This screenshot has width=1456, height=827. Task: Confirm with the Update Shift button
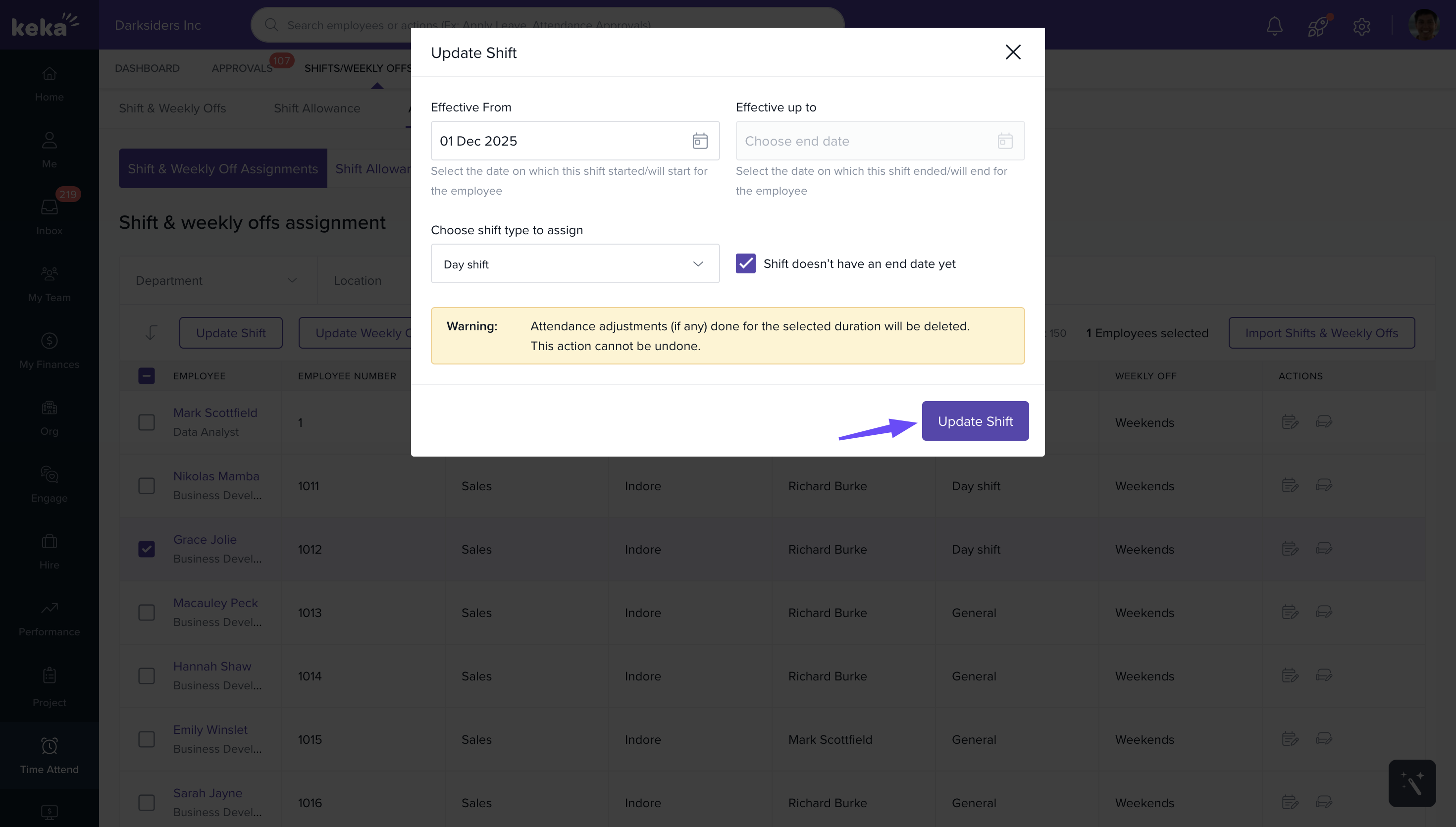point(975,421)
